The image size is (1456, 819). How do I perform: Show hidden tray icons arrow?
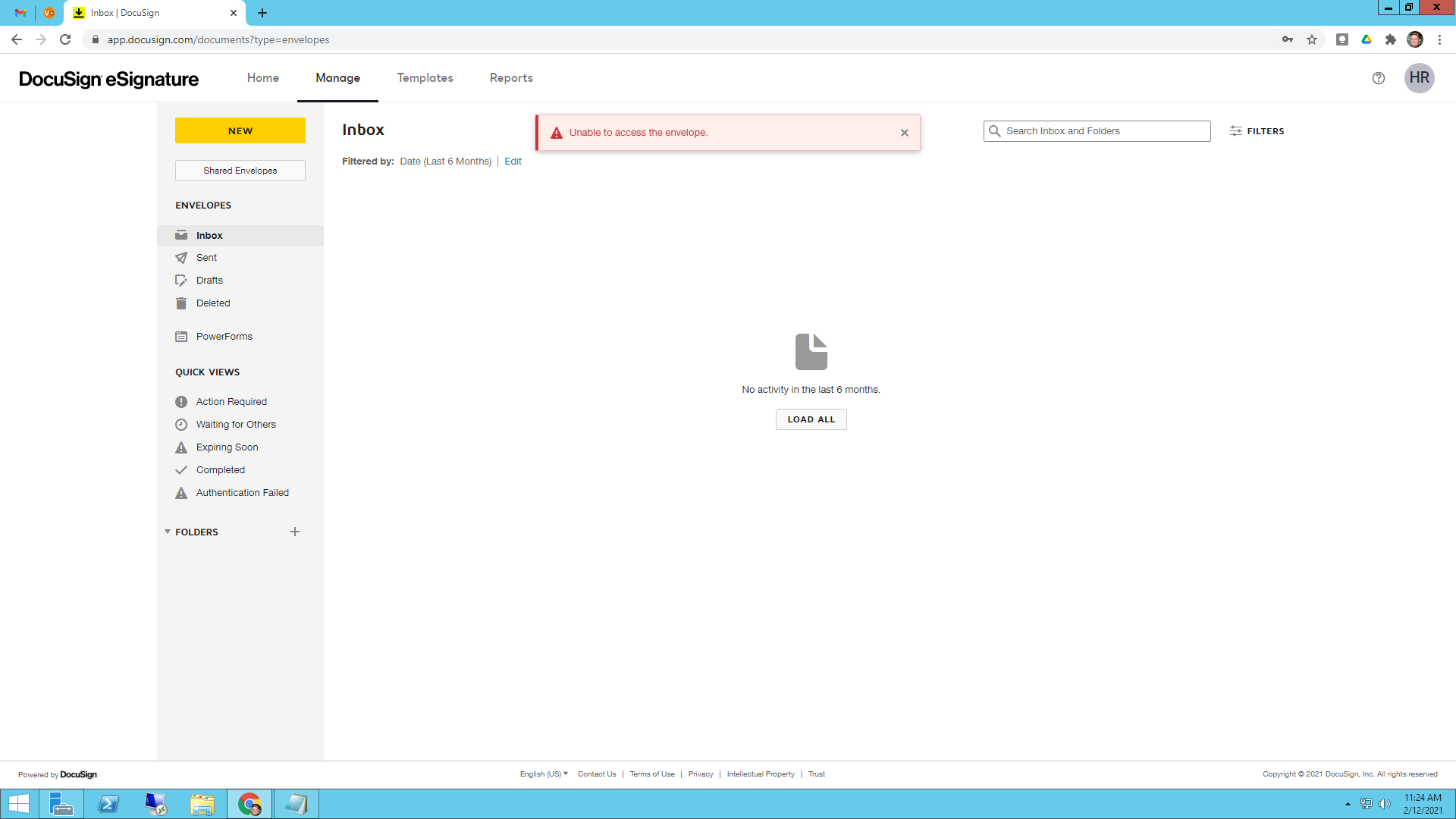point(1348,804)
